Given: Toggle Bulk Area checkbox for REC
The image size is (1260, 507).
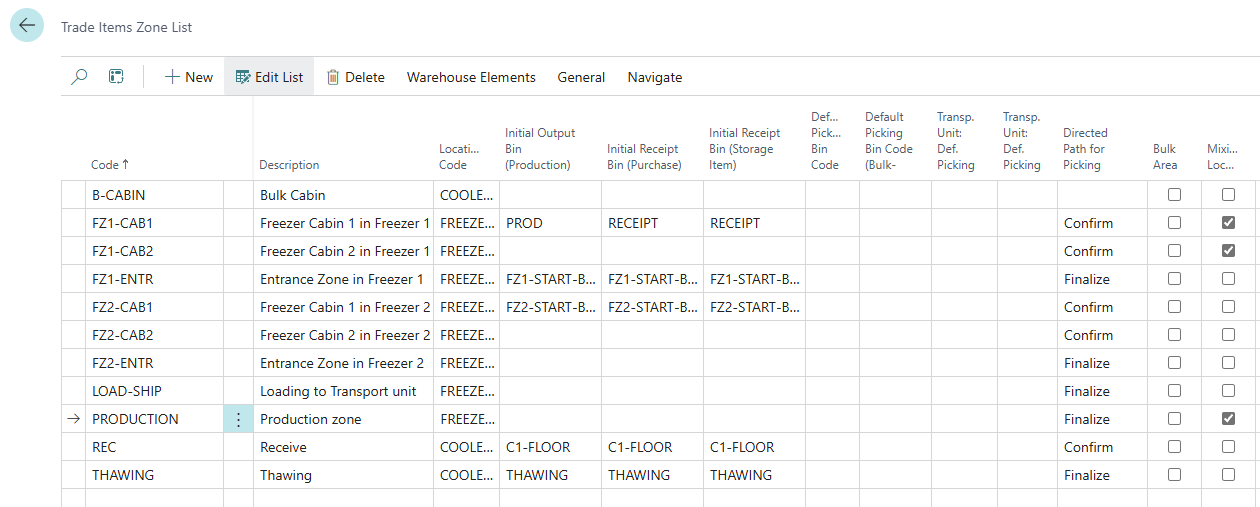Looking at the screenshot, I should tap(1174, 447).
